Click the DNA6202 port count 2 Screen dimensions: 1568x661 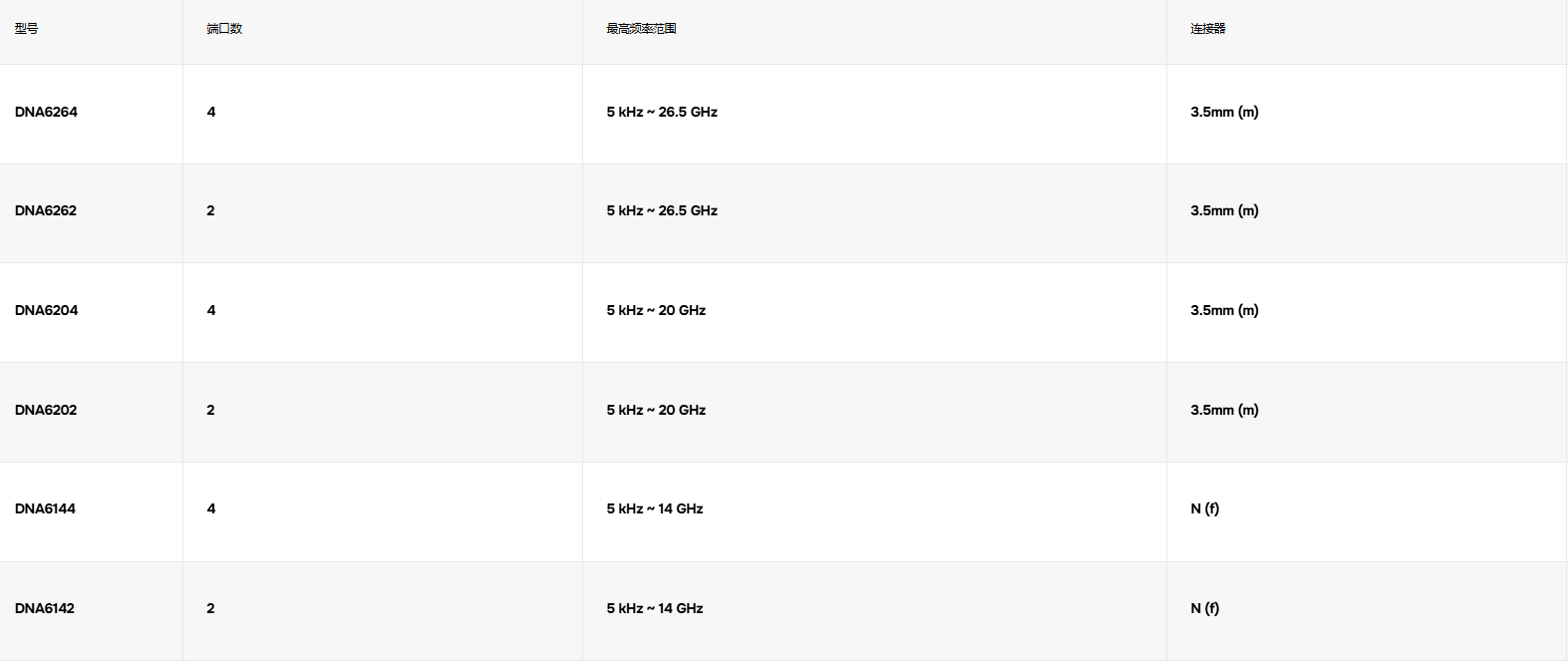click(210, 410)
